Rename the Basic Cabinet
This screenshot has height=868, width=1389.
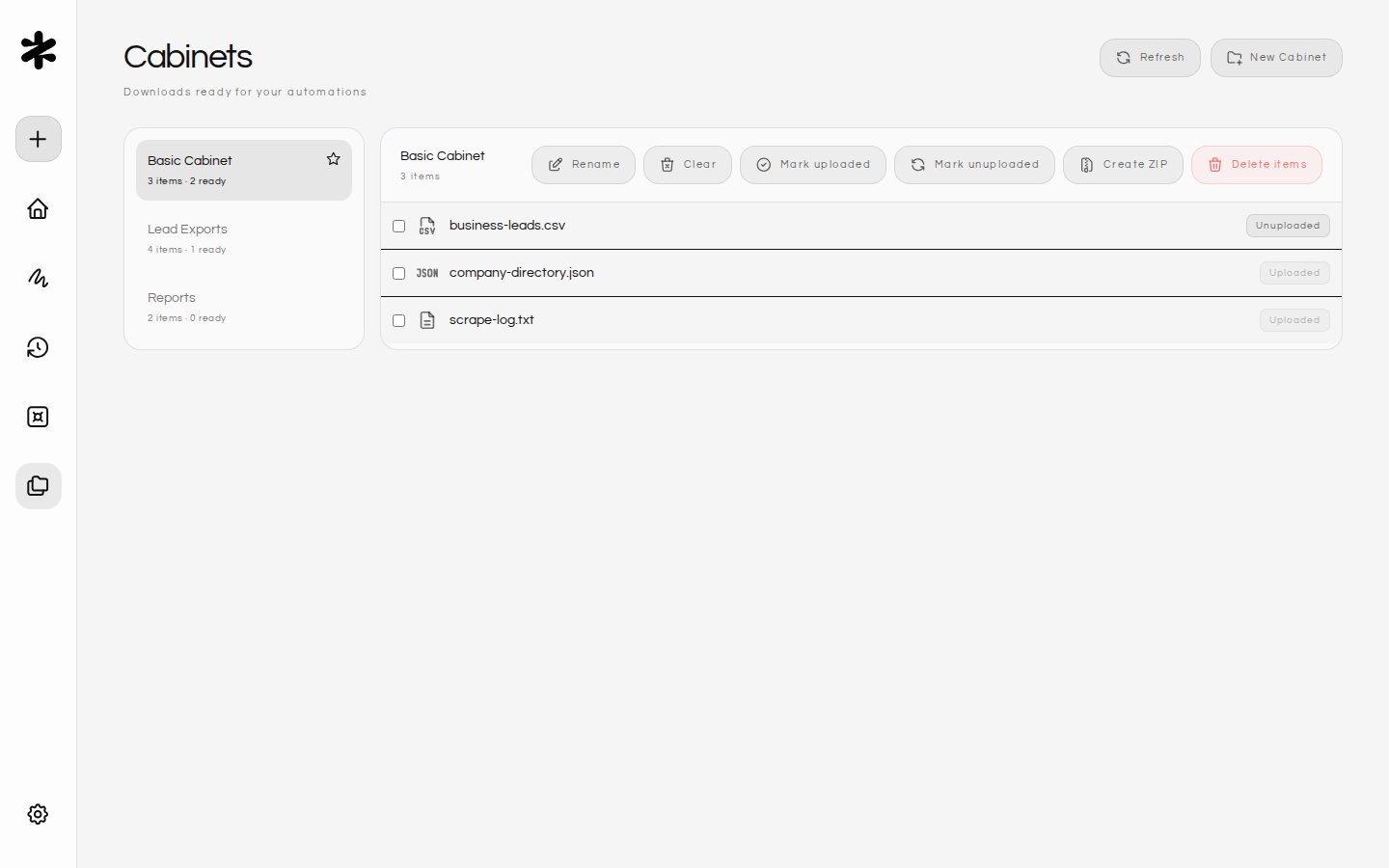[x=584, y=165]
